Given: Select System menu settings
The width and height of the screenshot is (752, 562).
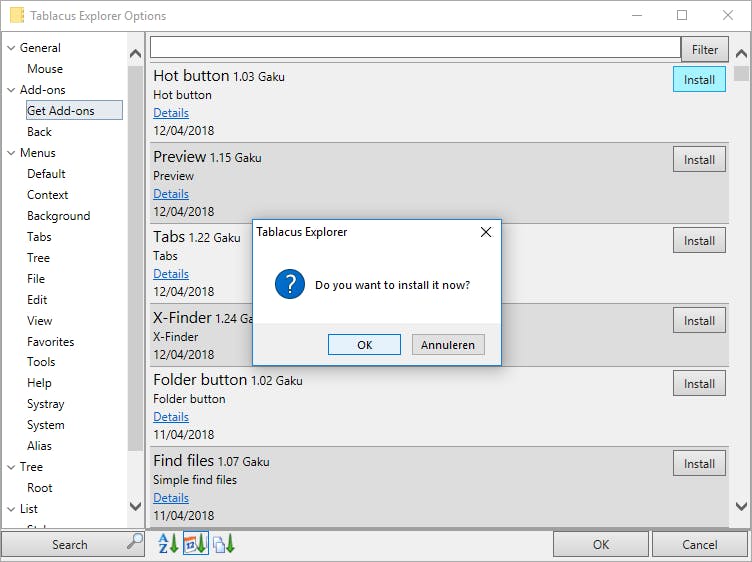Looking at the screenshot, I should click(x=46, y=425).
